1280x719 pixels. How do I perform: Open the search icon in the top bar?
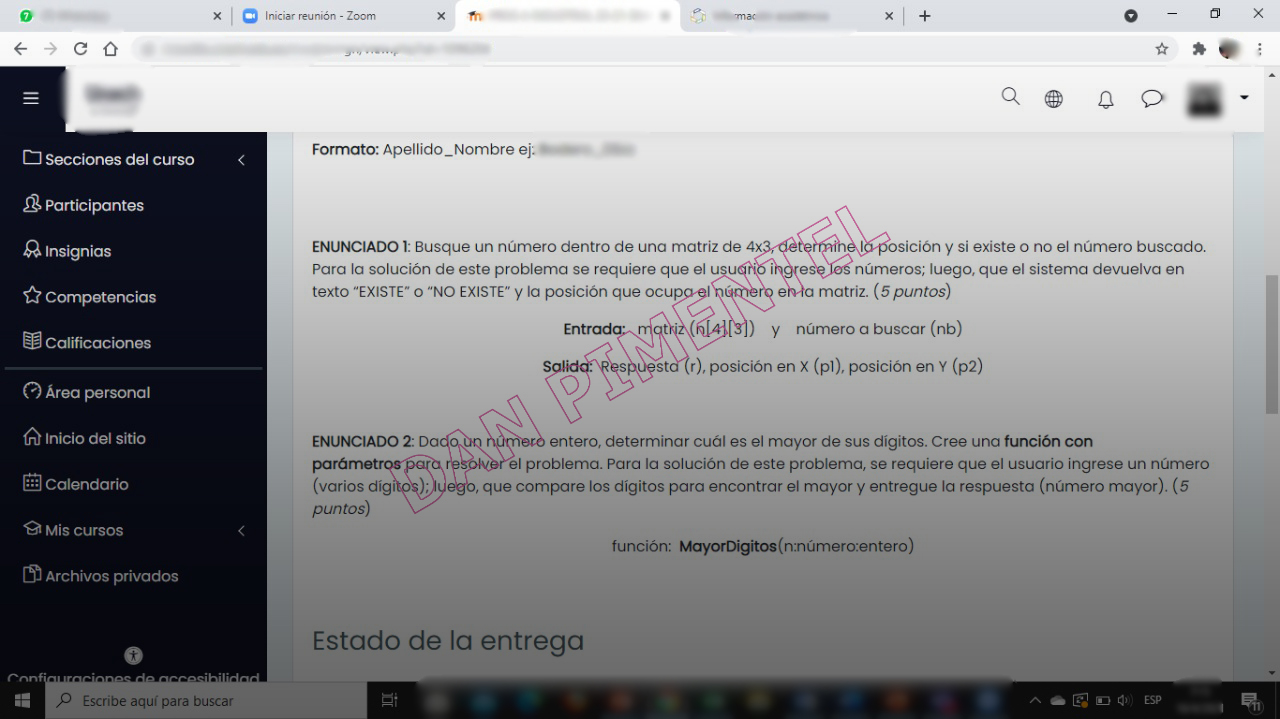[1010, 97]
